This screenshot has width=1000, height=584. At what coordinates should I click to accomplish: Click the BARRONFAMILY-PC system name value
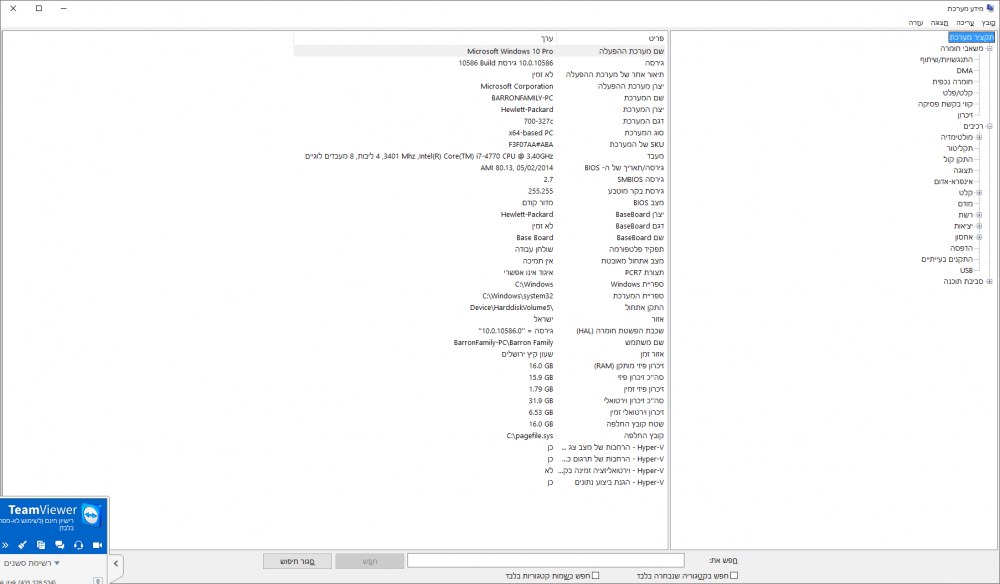[x=522, y=98]
